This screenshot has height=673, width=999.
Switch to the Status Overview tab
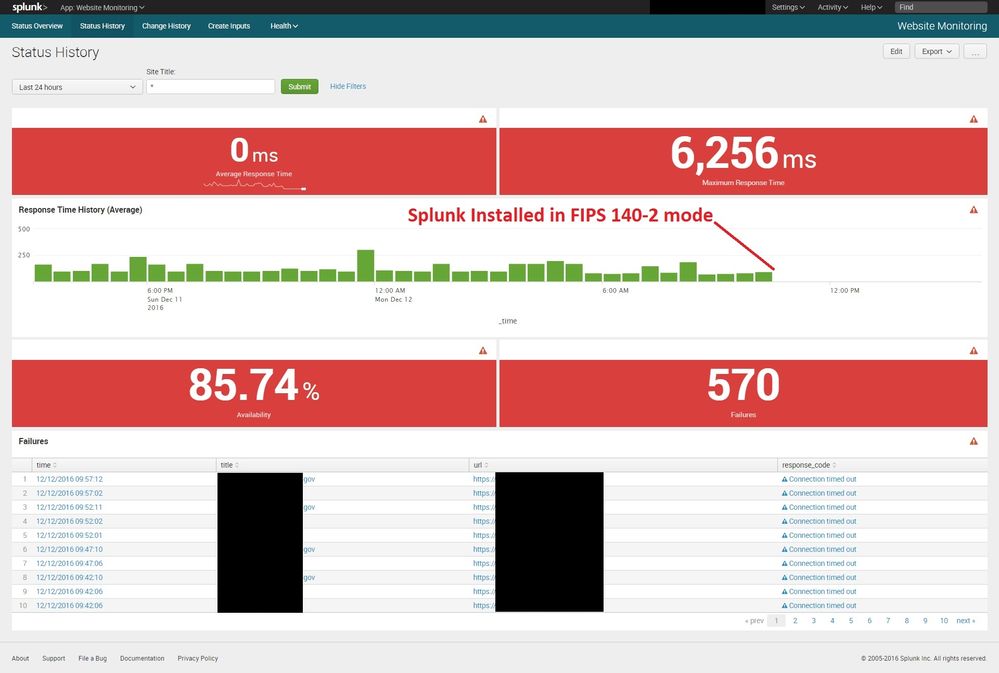point(37,26)
